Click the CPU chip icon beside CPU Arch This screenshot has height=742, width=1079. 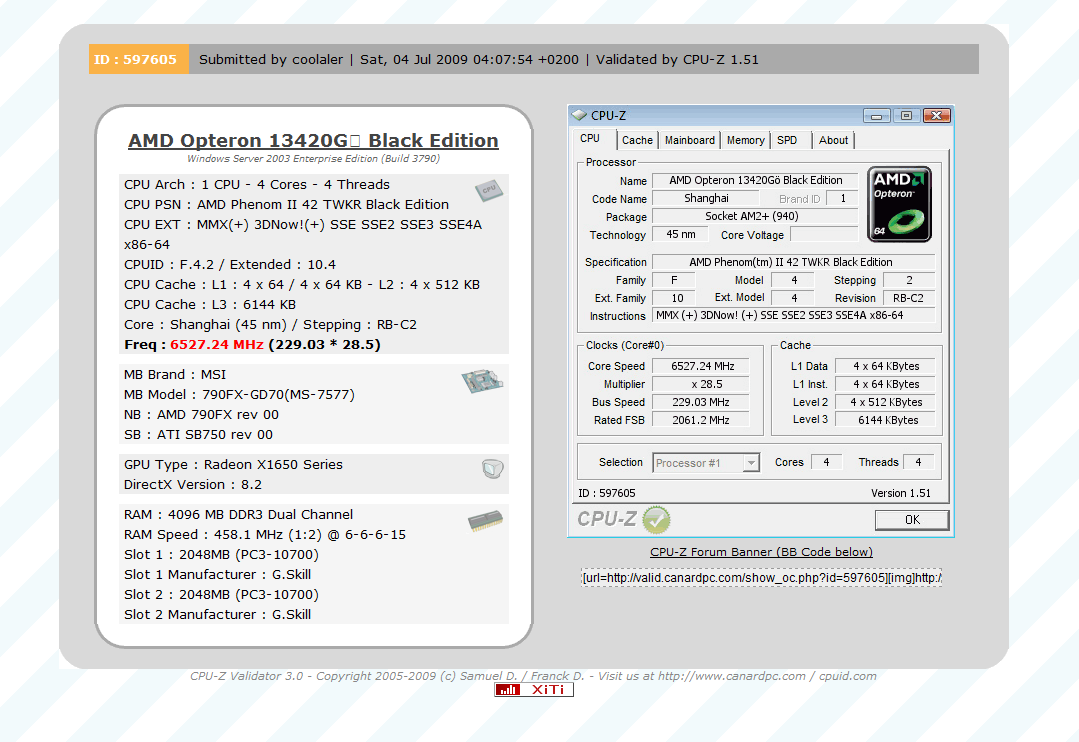tap(489, 190)
